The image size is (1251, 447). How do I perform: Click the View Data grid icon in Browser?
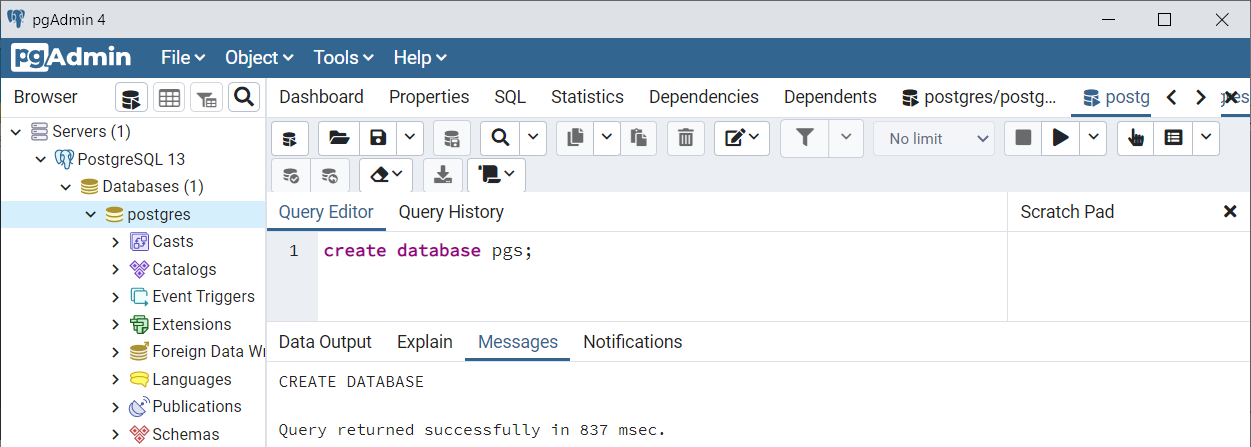(169, 97)
